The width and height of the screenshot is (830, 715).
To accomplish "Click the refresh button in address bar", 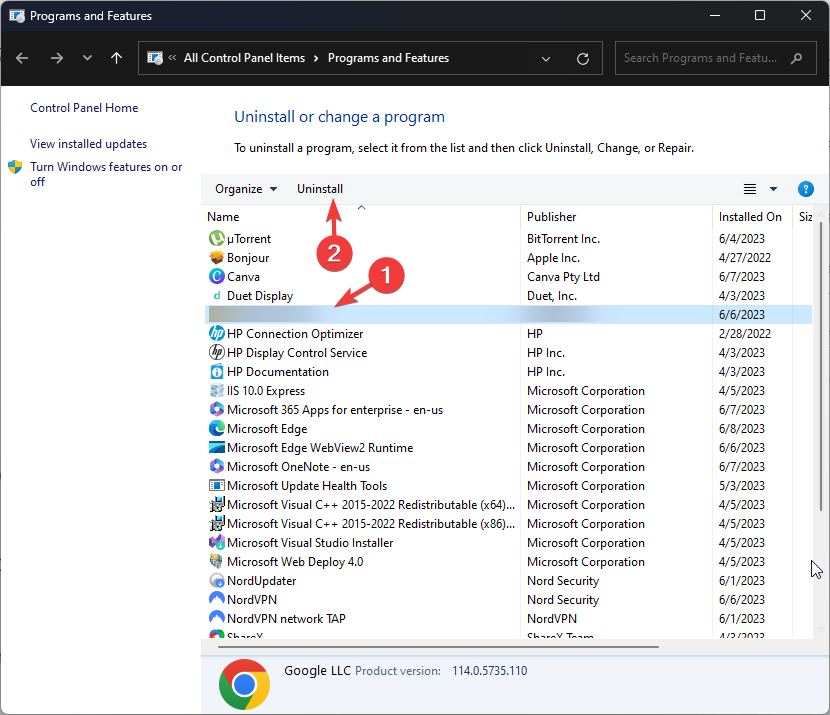I will coord(583,58).
